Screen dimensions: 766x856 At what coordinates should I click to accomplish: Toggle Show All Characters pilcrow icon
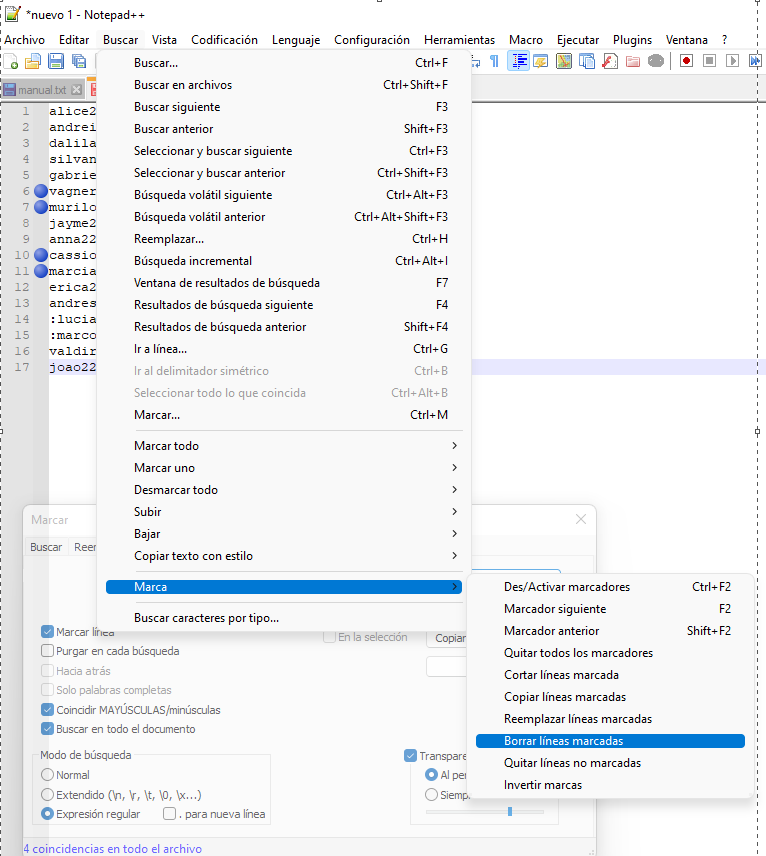pyautogui.click(x=494, y=61)
